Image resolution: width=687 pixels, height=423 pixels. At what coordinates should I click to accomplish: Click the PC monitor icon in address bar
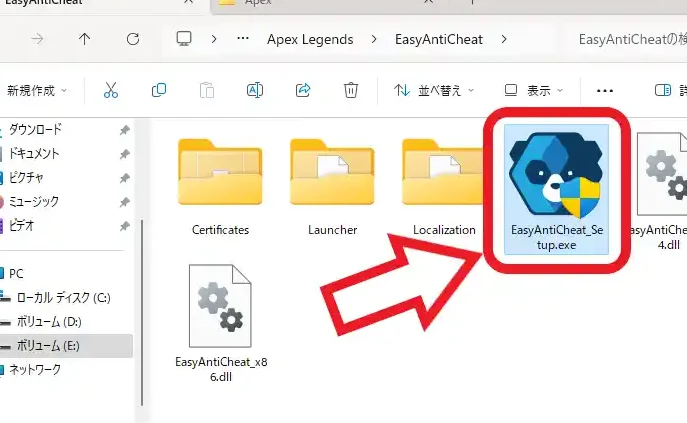184,39
